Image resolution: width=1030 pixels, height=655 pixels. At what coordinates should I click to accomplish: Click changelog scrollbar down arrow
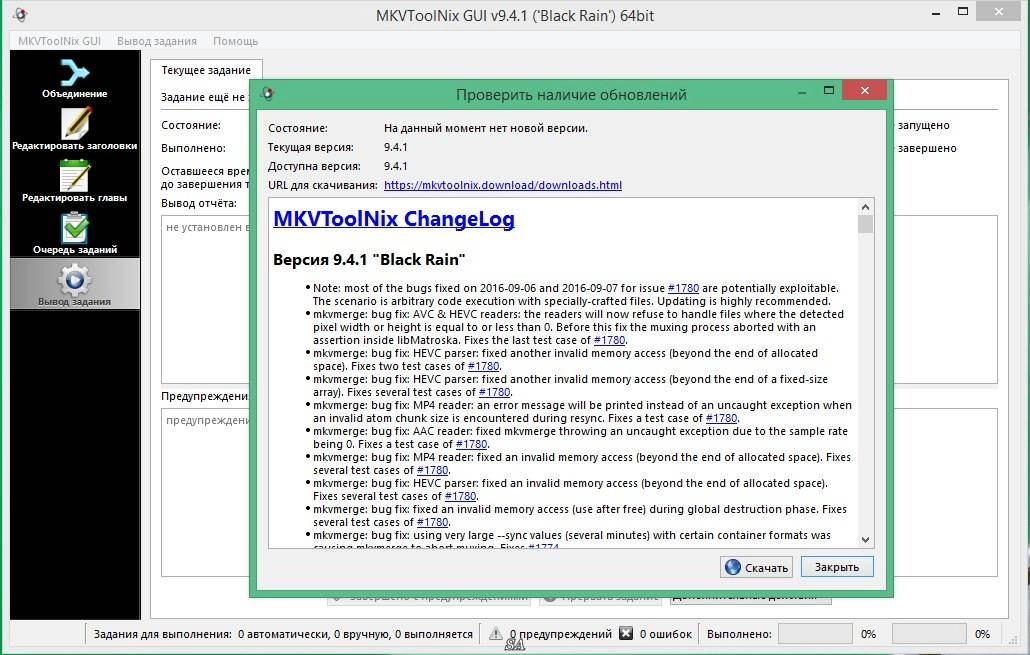865,539
